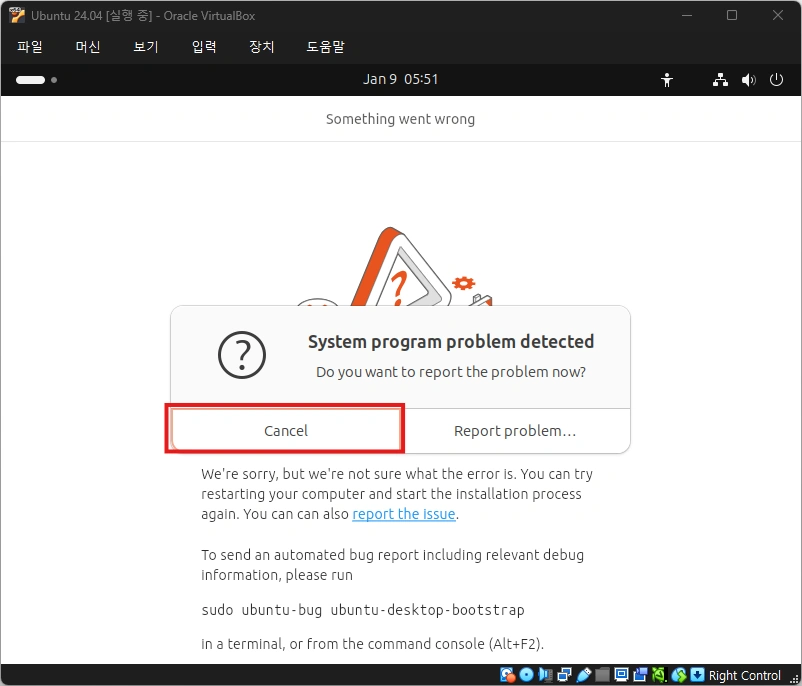The height and width of the screenshot is (686, 802).
Task: Click the VirtualBox display settings icon
Action: point(621,675)
